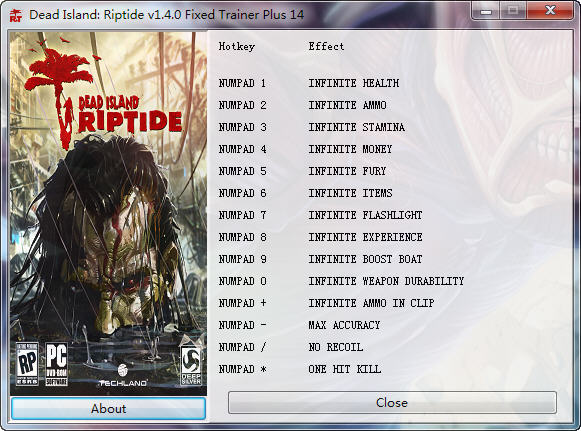Click the trainer app icon in title bar
This screenshot has width=581, height=431.
[x=16, y=15]
